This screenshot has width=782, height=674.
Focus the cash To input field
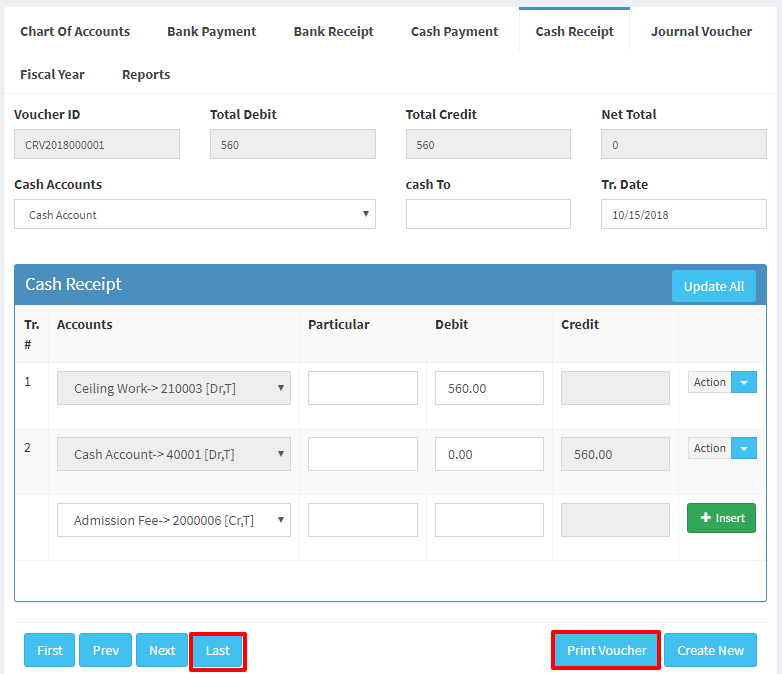point(488,215)
